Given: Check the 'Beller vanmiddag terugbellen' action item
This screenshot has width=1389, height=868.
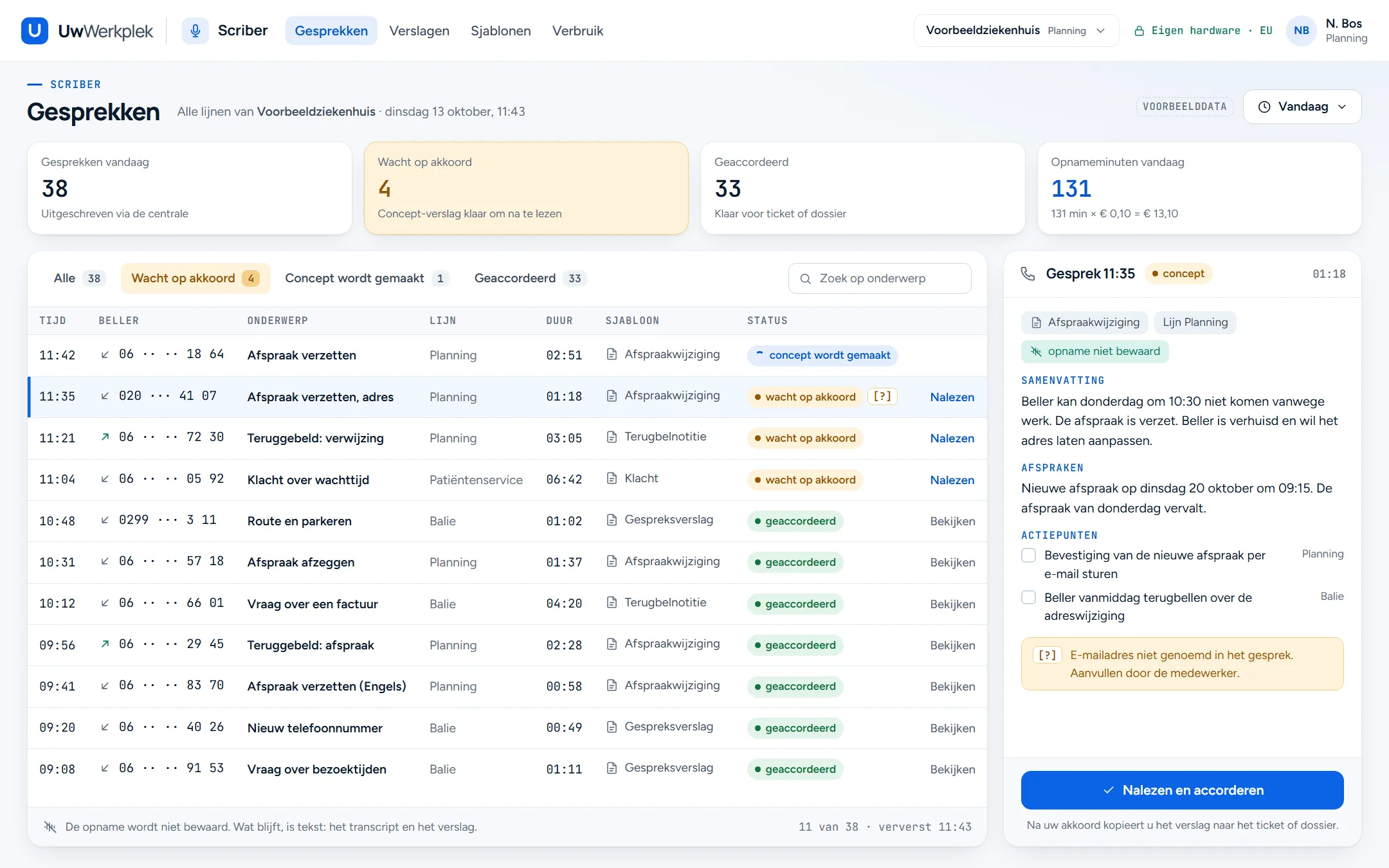Looking at the screenshot, I should (x=1029, y=597).
